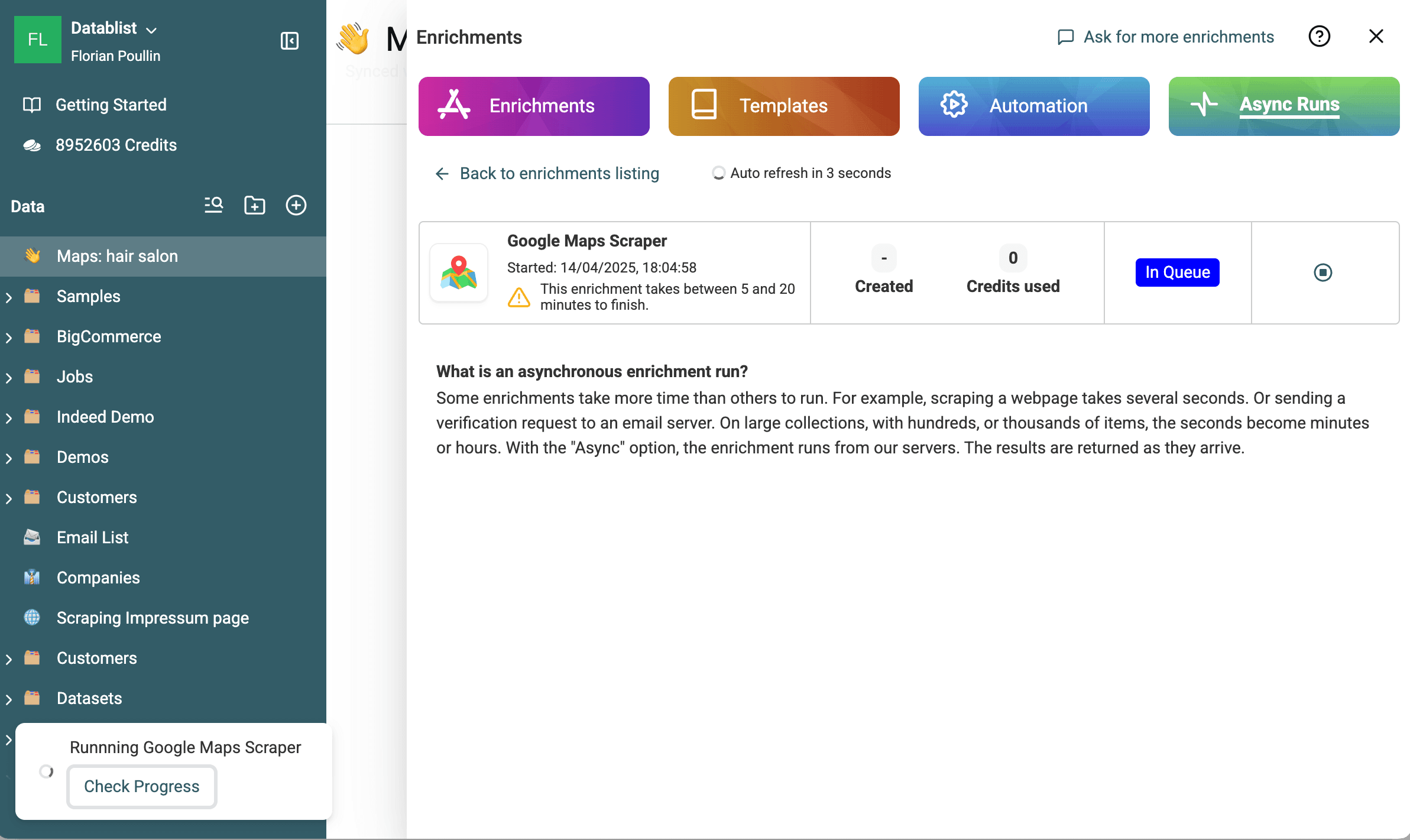The width and height of the screenshot is (1410, 840).
Task: Click the Scraping Impressum globe icon
Action: (x=32, y=617)
